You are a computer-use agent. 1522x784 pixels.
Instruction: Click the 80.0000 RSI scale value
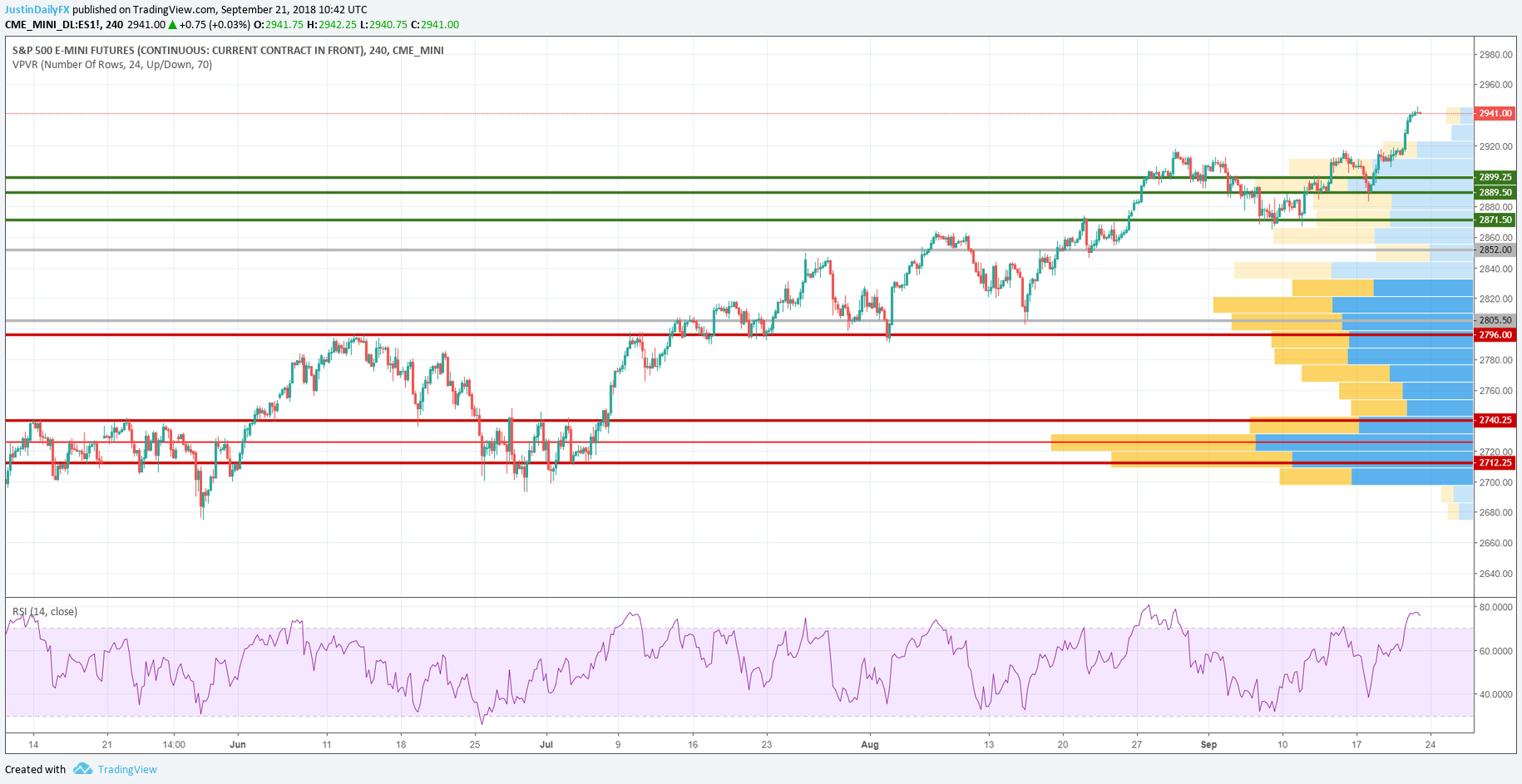(1495, 607)
